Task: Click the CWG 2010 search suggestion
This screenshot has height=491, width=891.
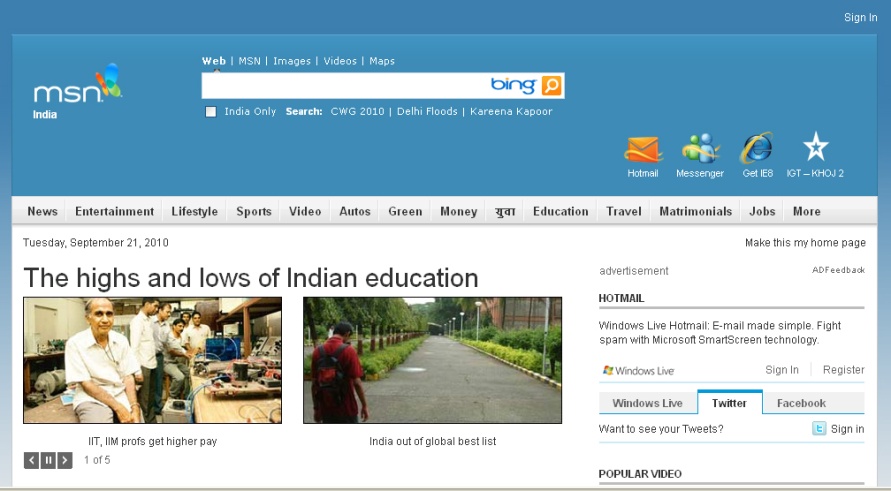Action: (x=357, y=111)
